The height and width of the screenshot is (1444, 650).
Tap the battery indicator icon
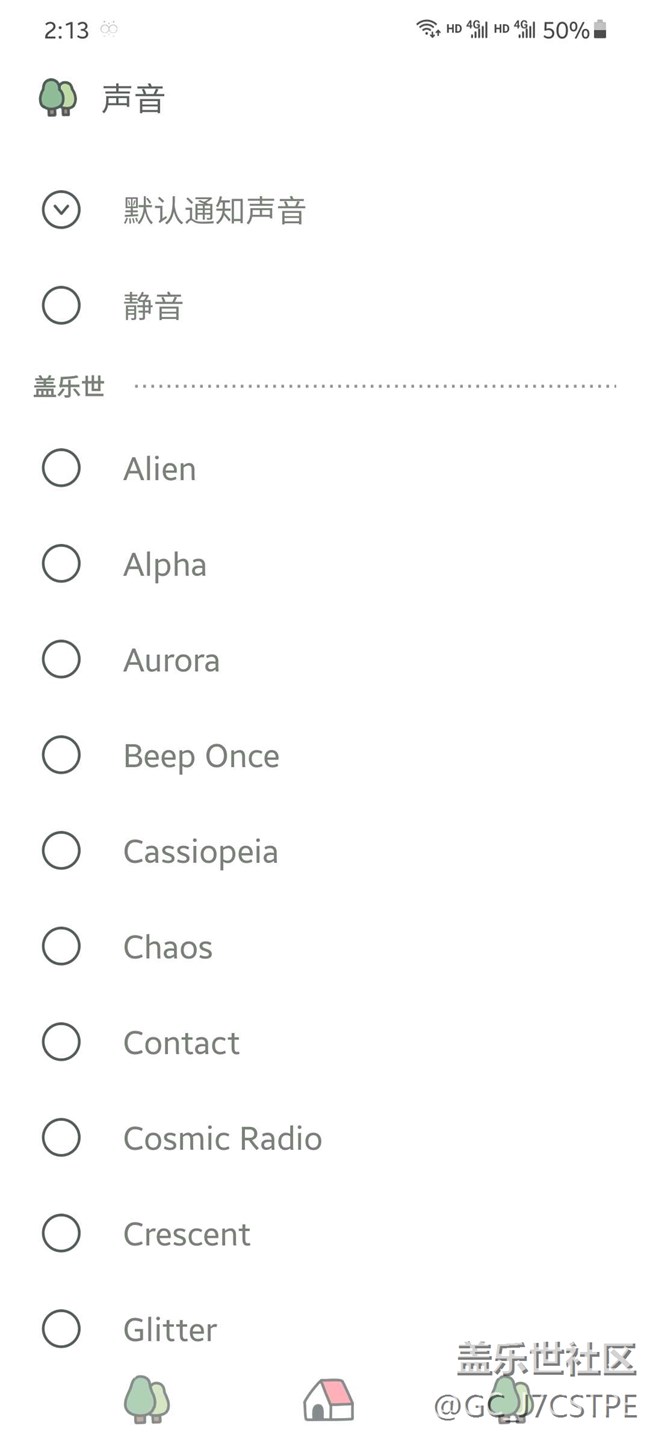pos(600,30)
